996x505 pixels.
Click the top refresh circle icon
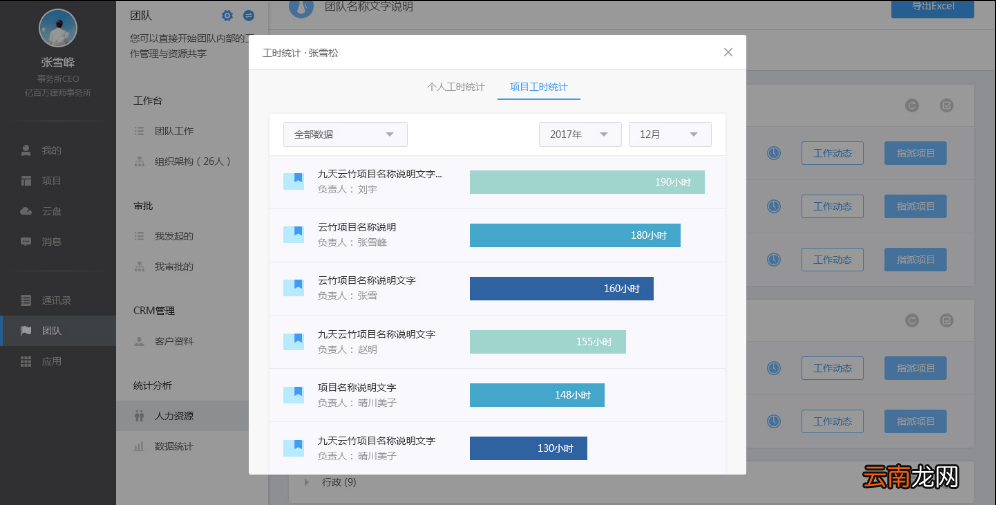coord(912,105)
